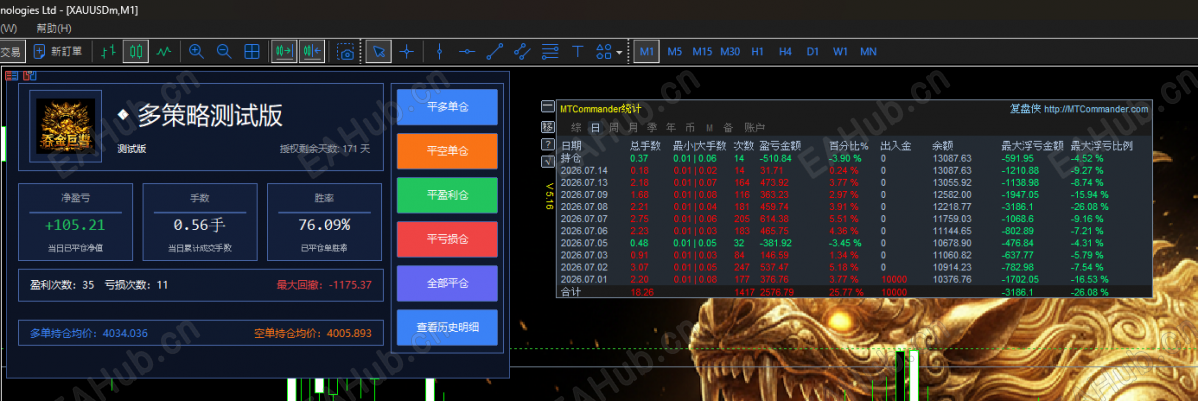Open a New Order (新訂單)

[58, 51]
